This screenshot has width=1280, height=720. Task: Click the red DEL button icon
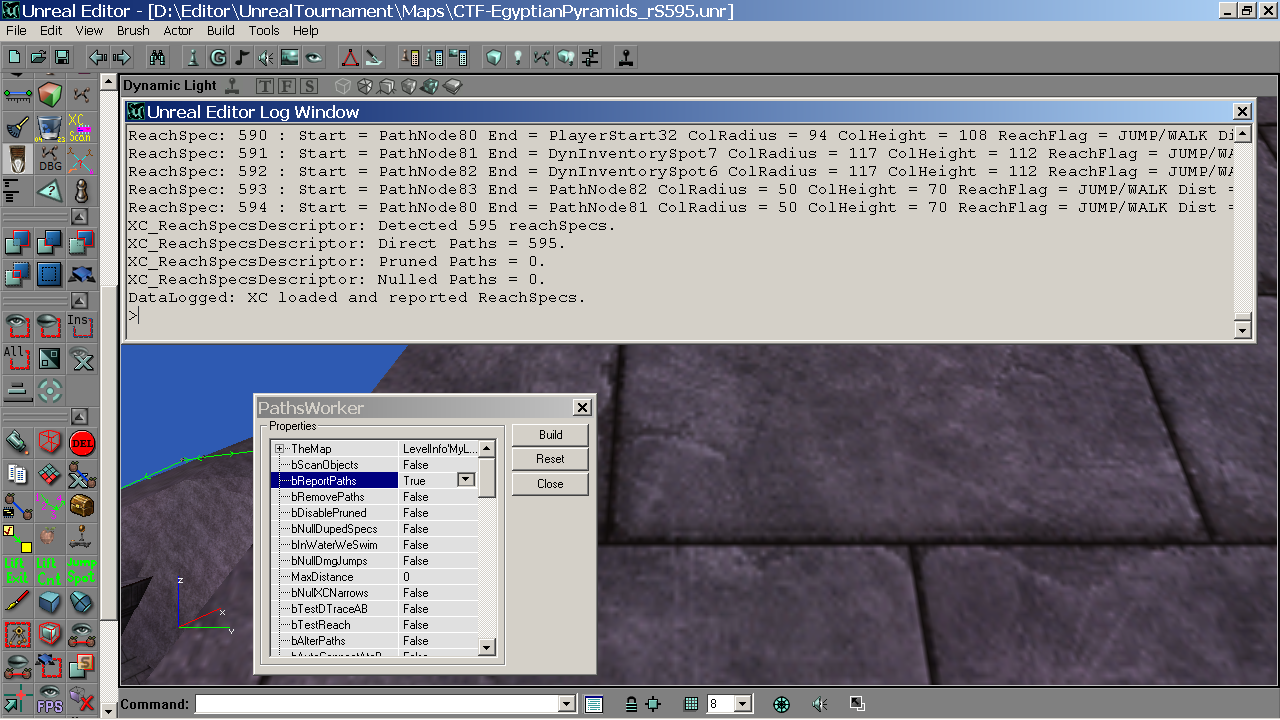coord(81,442)
